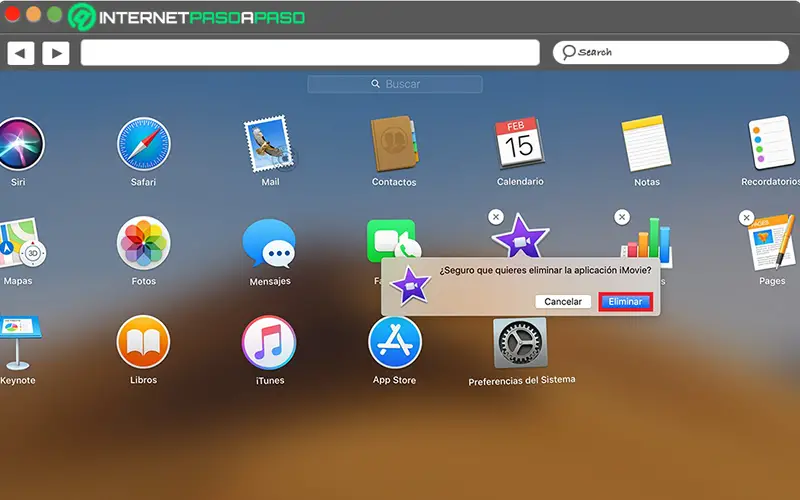Open the Mapas app icon
800x500 pixels.
[x=21, y=243]
